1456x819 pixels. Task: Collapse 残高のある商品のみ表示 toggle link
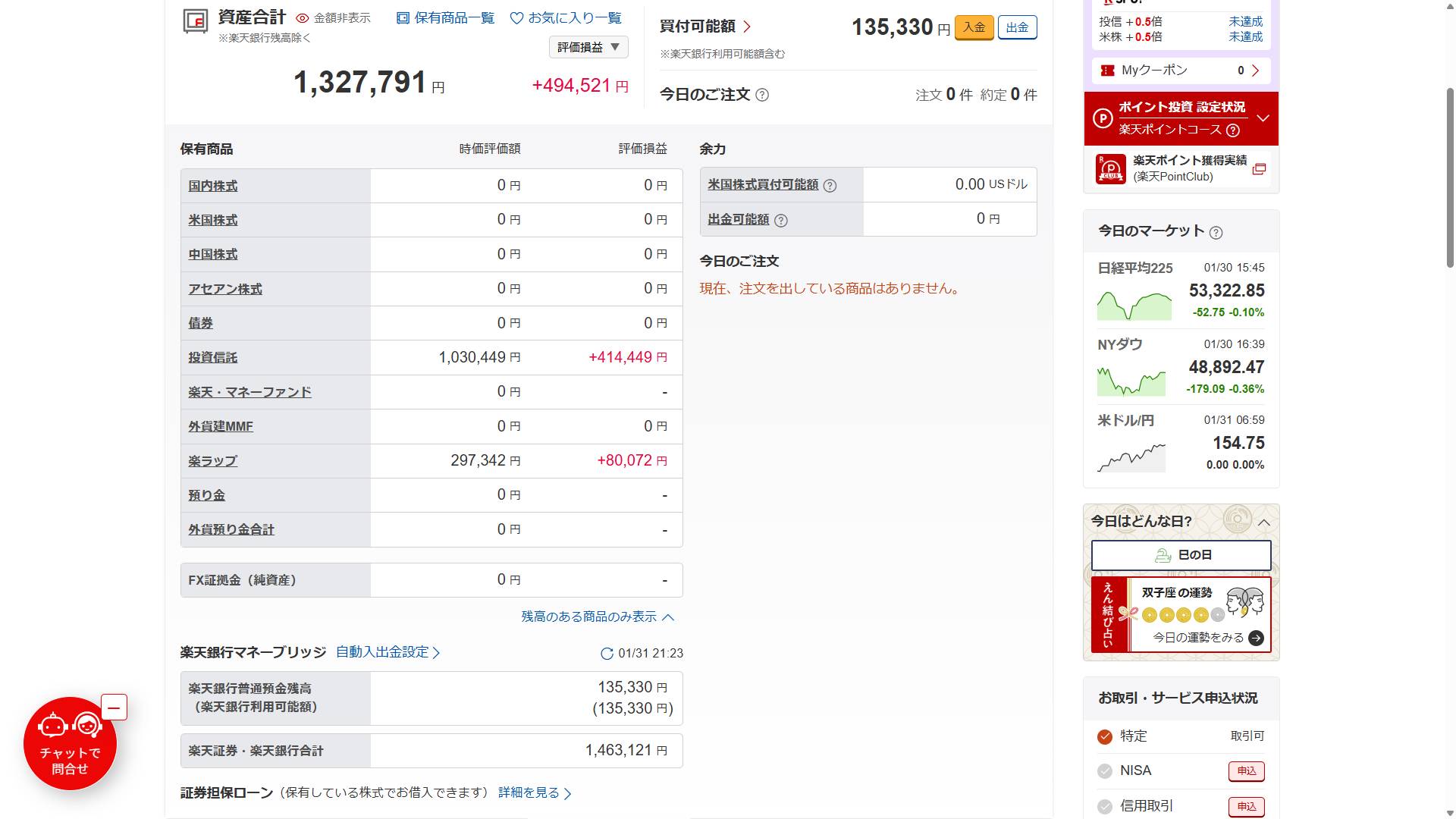597,617
